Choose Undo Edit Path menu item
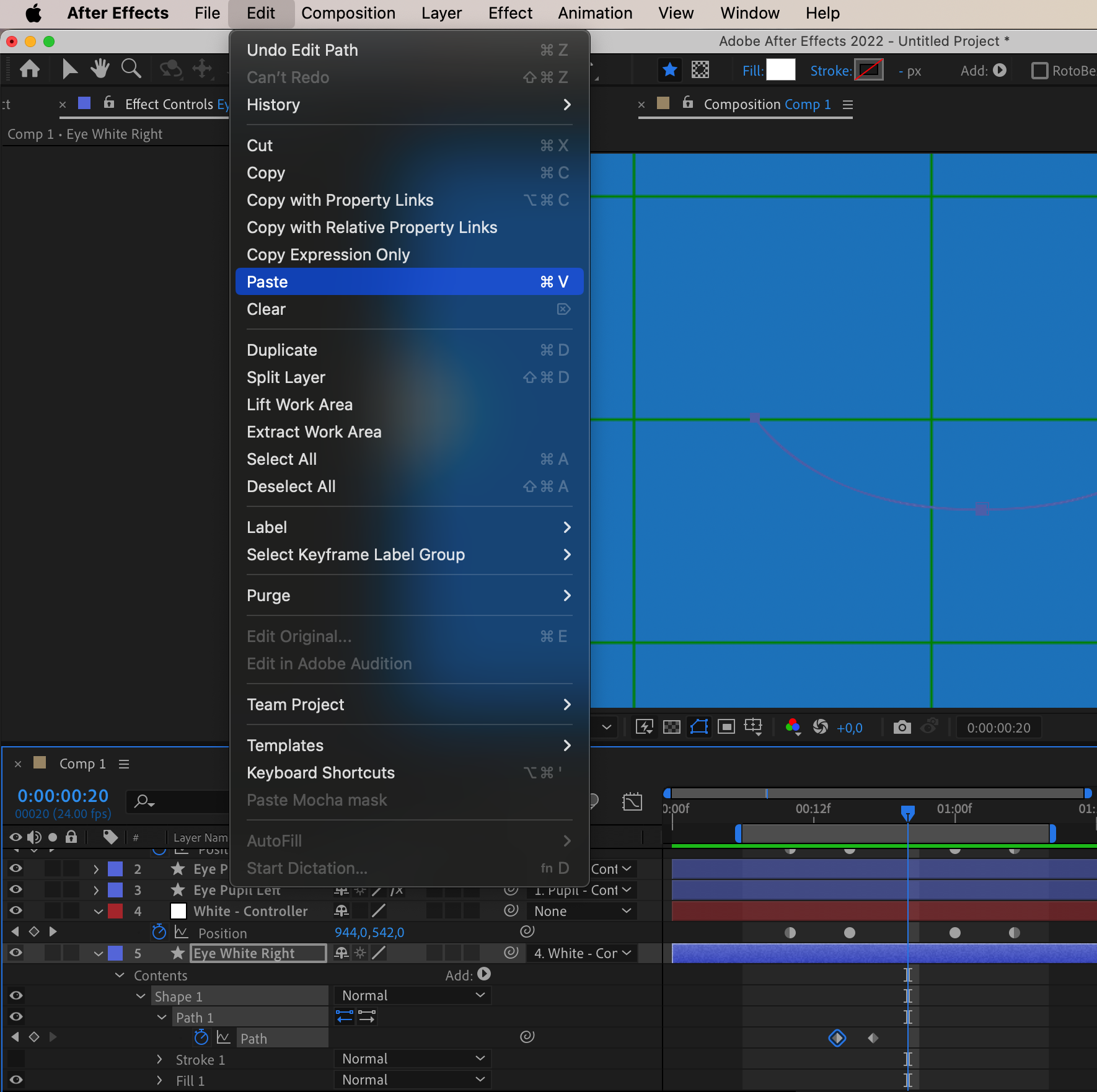 (409, 50)
